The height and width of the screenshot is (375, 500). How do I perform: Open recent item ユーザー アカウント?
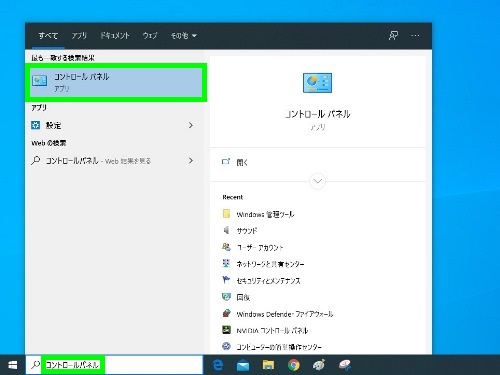pyautogui.click(x=260, y=248)
